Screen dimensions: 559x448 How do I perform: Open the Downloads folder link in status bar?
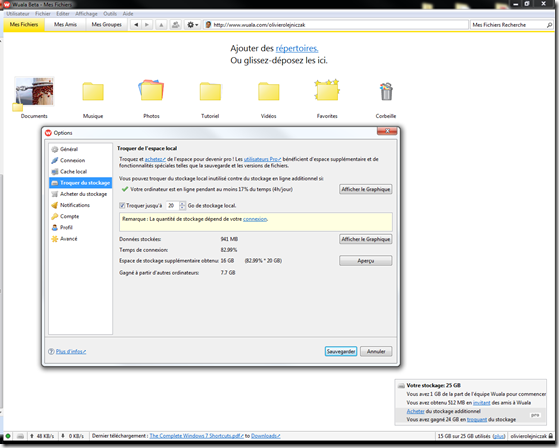(x=266, y=436)
